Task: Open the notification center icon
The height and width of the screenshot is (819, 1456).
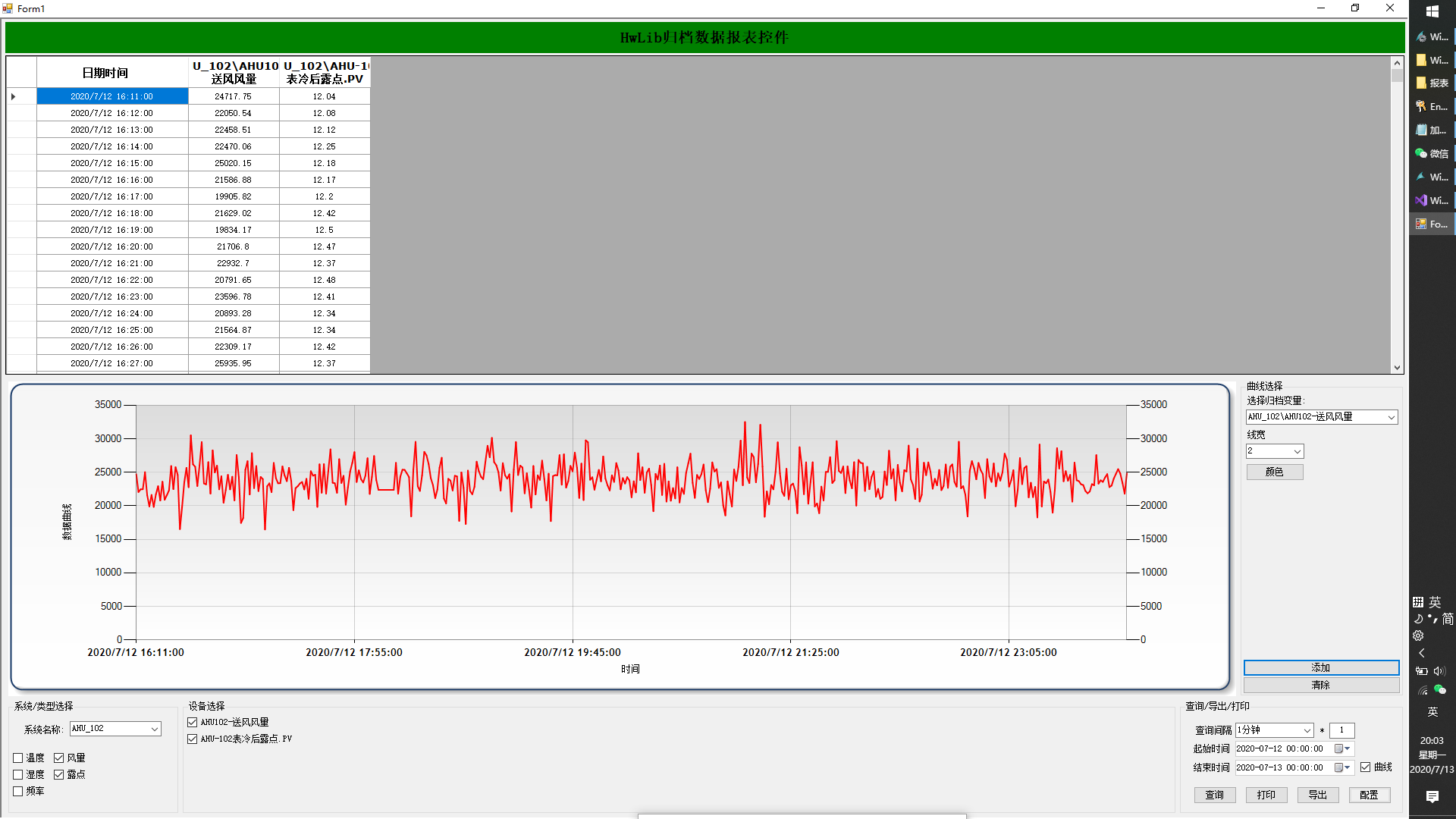Action: pyautogui.click(x=1432, y=796)
